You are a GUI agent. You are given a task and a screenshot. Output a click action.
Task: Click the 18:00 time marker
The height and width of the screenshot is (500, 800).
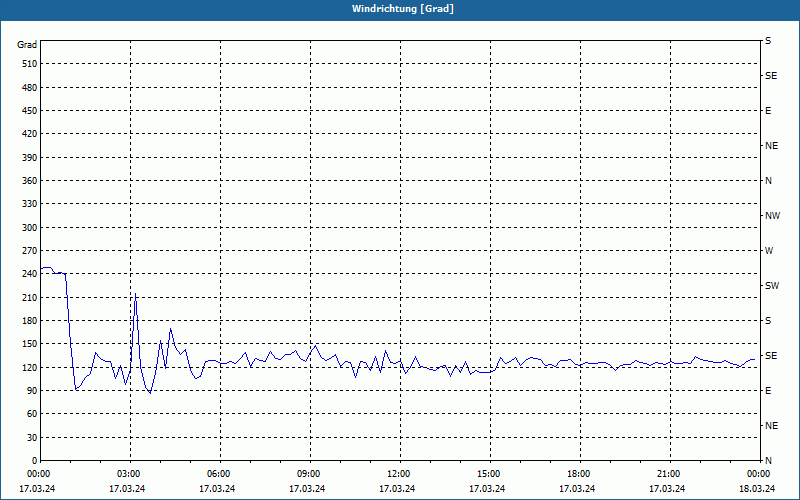click(x=580, y=474)
